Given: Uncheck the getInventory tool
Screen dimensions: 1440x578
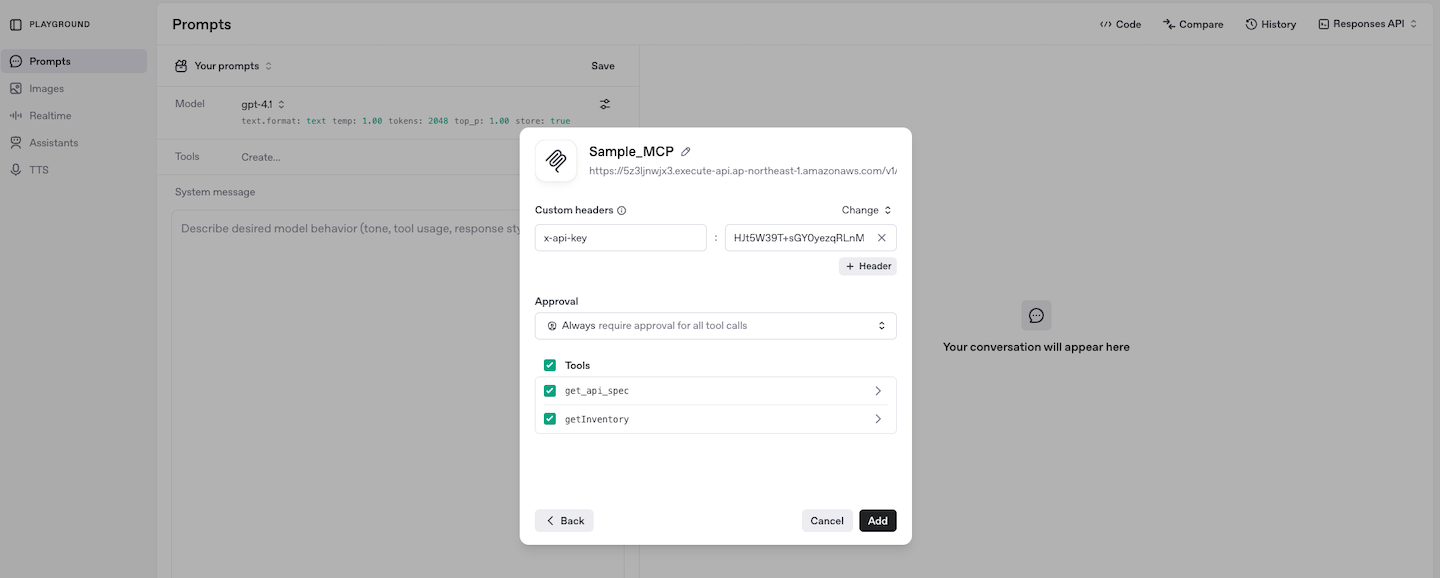Looking at the screenshot, I should pyautogui.click(x=550, y=419).
